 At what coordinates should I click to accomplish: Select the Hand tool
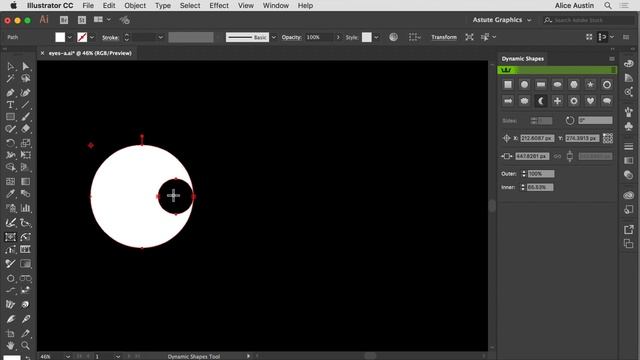coord(10,345)
